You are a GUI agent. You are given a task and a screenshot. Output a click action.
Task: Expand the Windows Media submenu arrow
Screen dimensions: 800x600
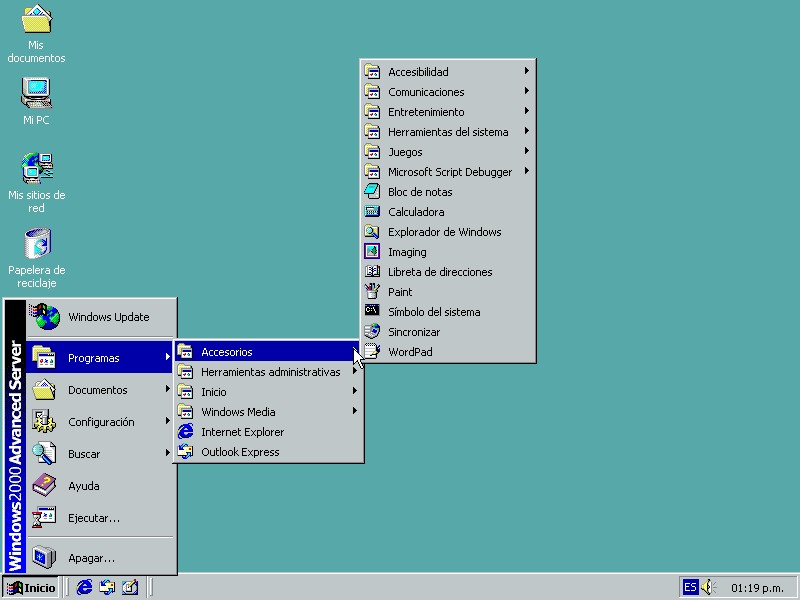(354, 411)
